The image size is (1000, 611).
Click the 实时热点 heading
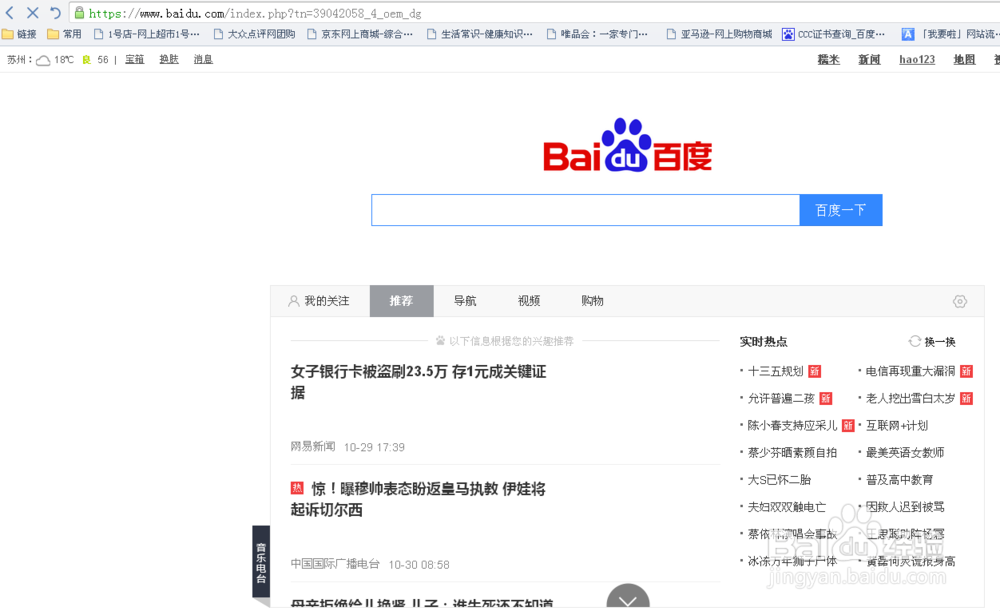763,342
